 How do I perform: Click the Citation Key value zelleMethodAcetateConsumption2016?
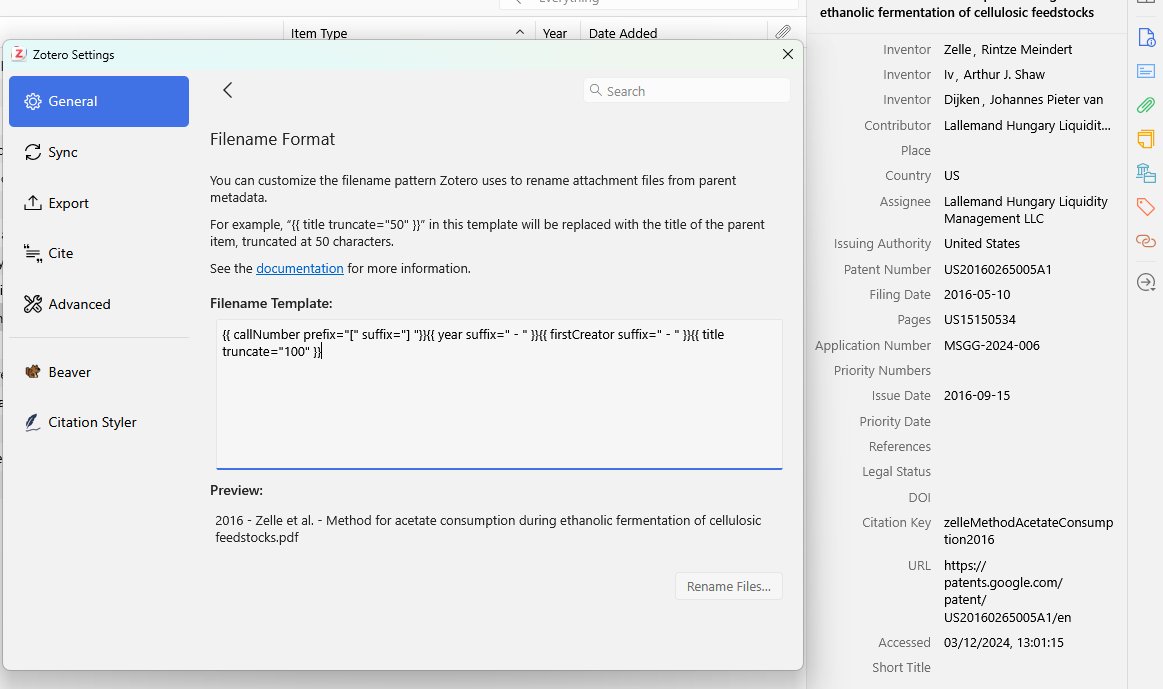point(1028,531)
